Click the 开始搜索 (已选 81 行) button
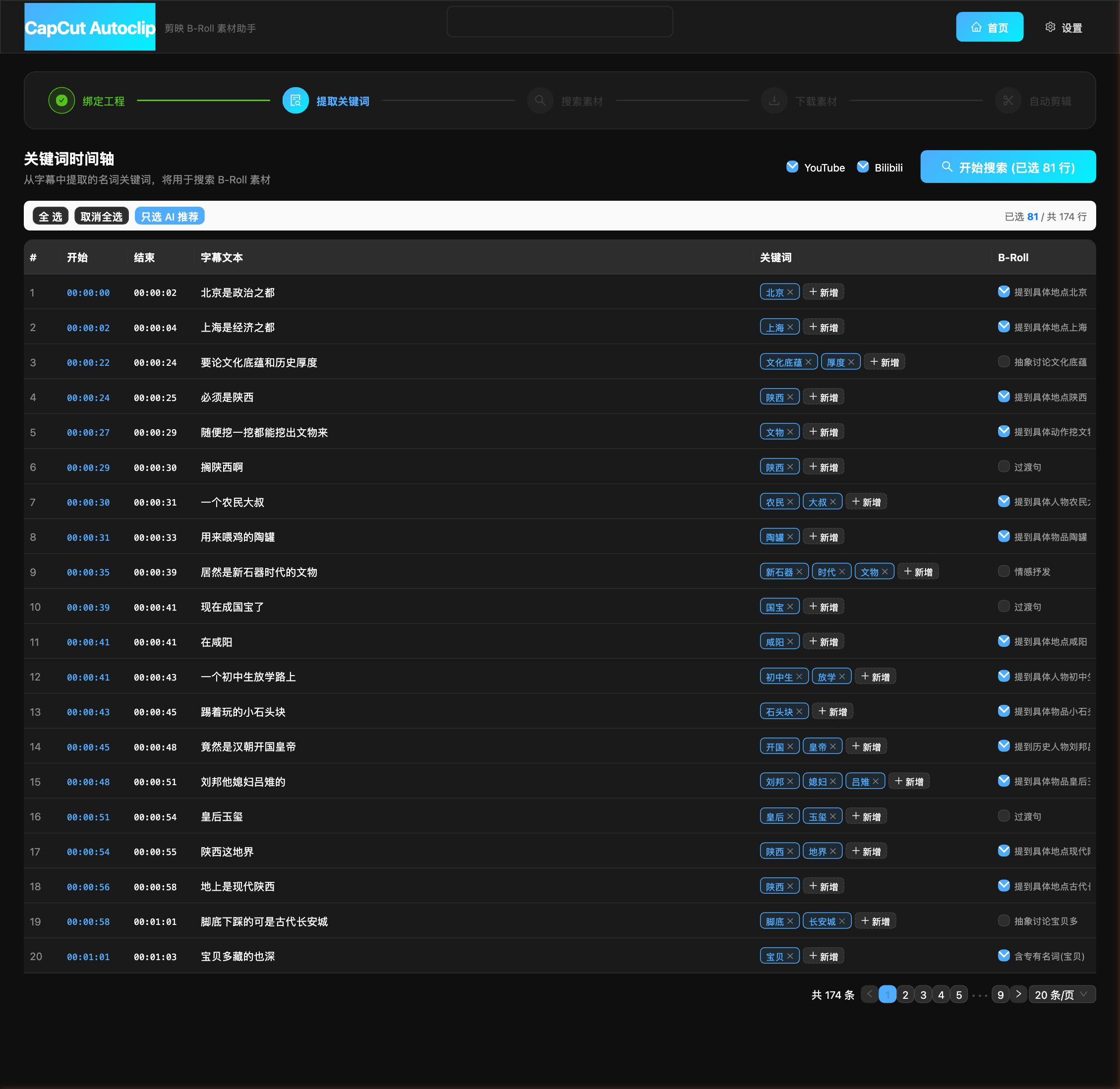 coord(1007,167)
